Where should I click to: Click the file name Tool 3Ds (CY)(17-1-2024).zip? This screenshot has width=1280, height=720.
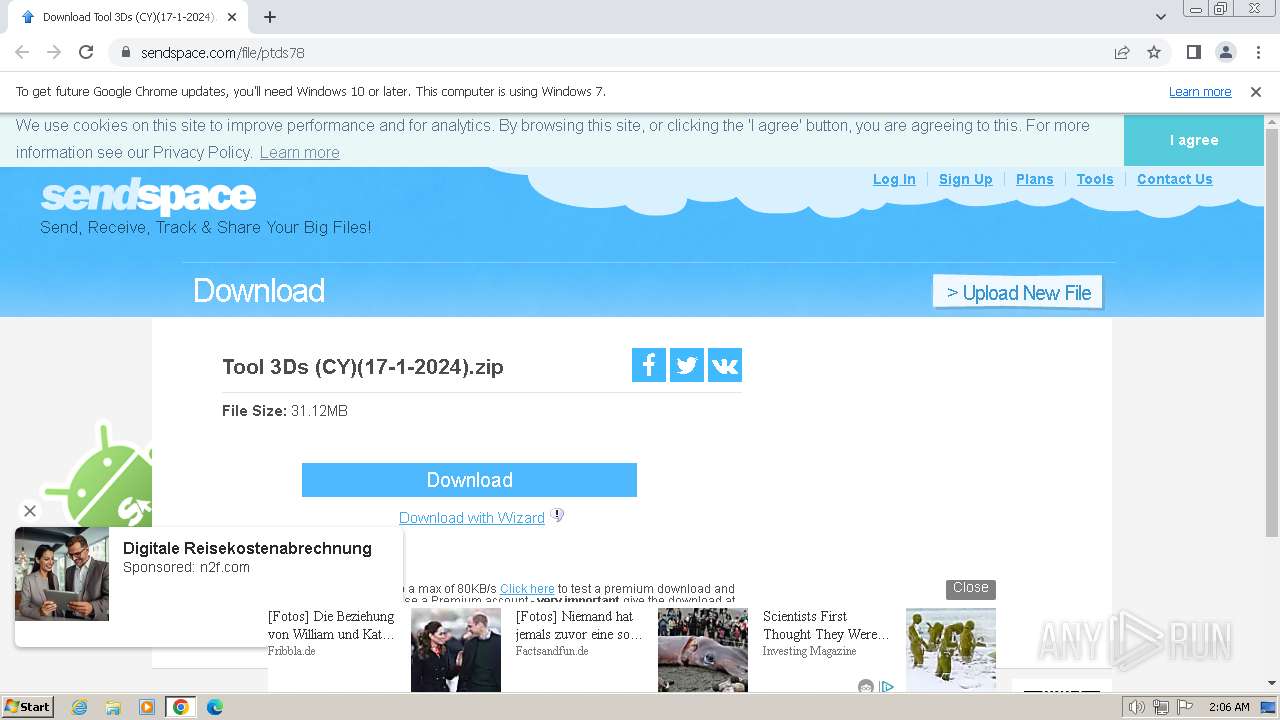363,367
